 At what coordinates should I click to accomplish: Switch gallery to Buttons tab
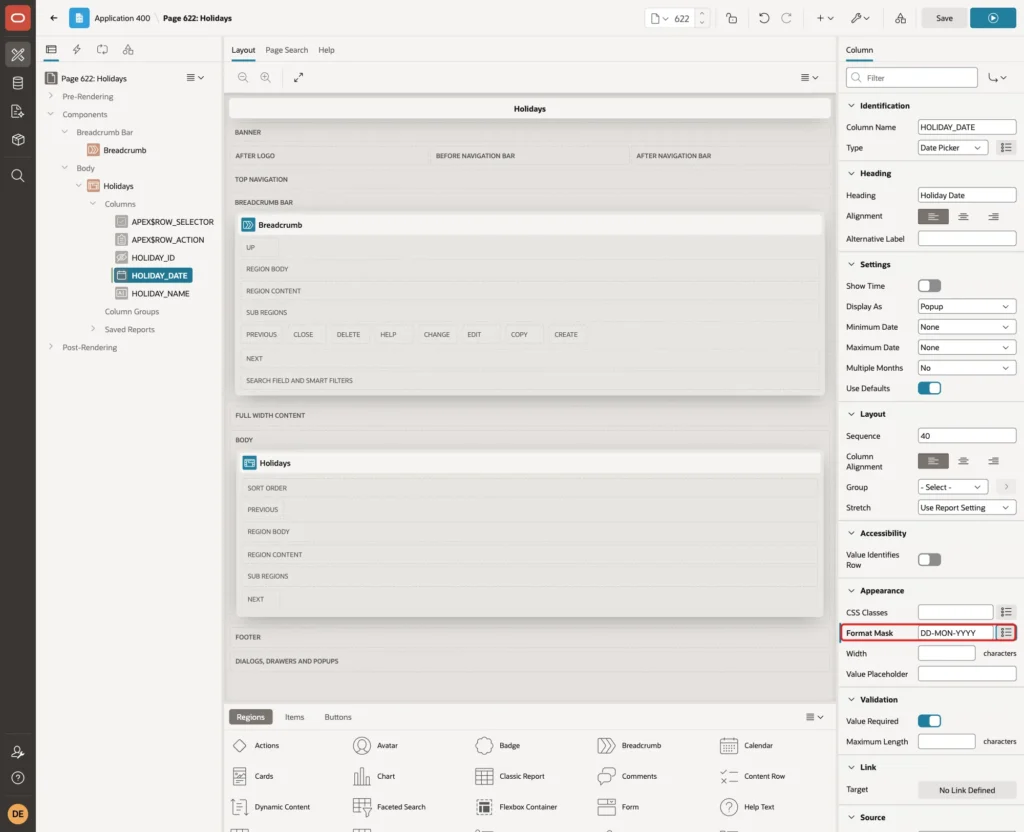tap(338, 717)
